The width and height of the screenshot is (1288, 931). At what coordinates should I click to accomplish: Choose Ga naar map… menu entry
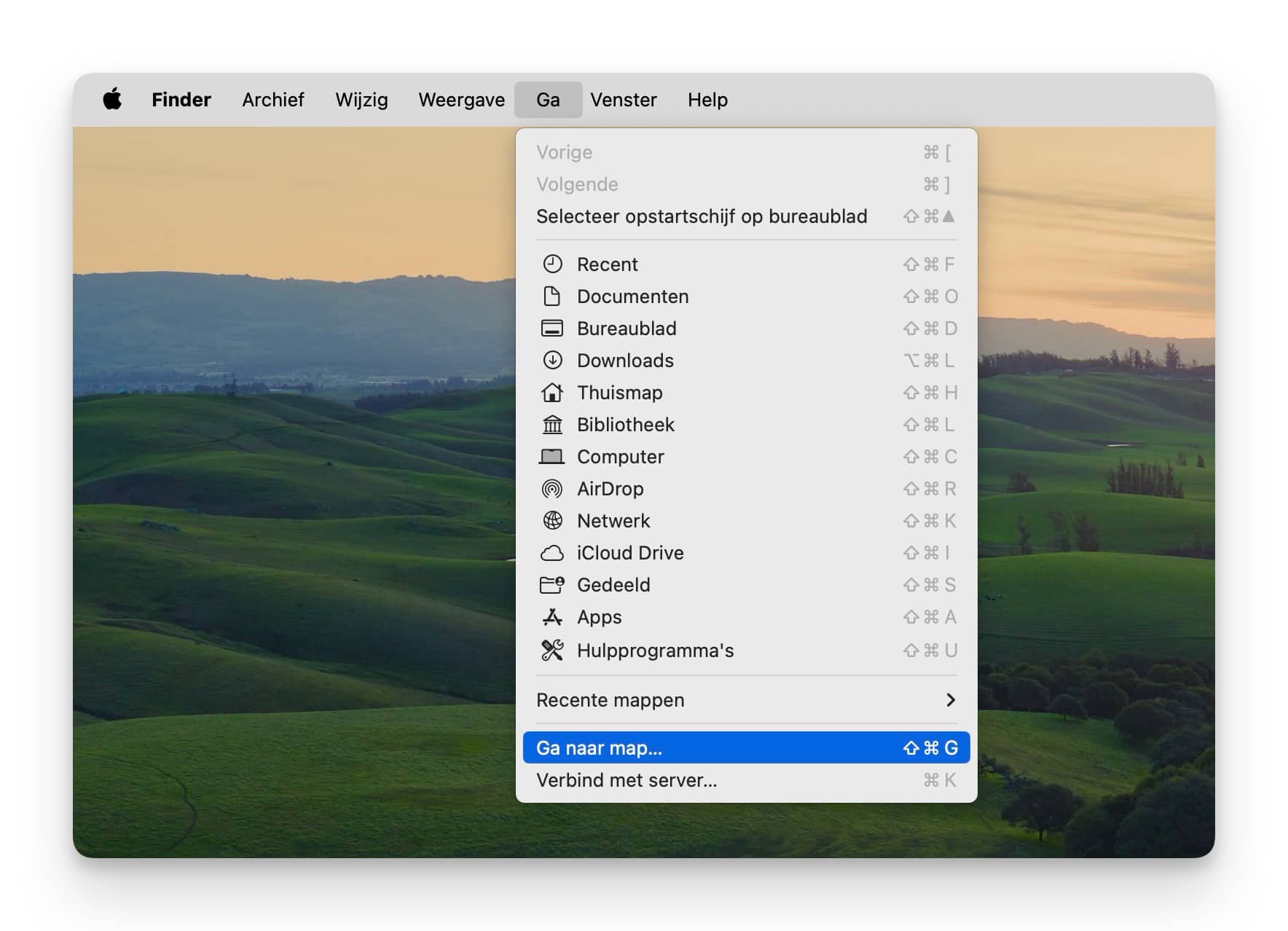point(746,747)
